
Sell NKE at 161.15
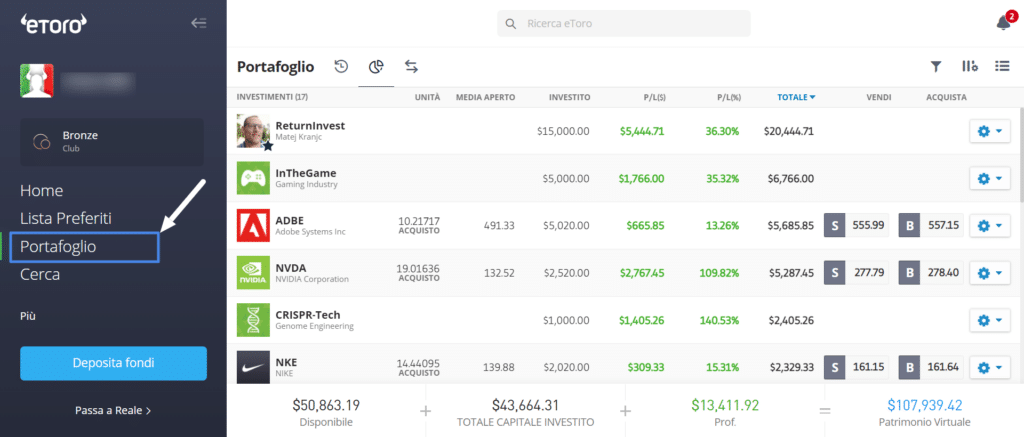[x=856, y=367]
